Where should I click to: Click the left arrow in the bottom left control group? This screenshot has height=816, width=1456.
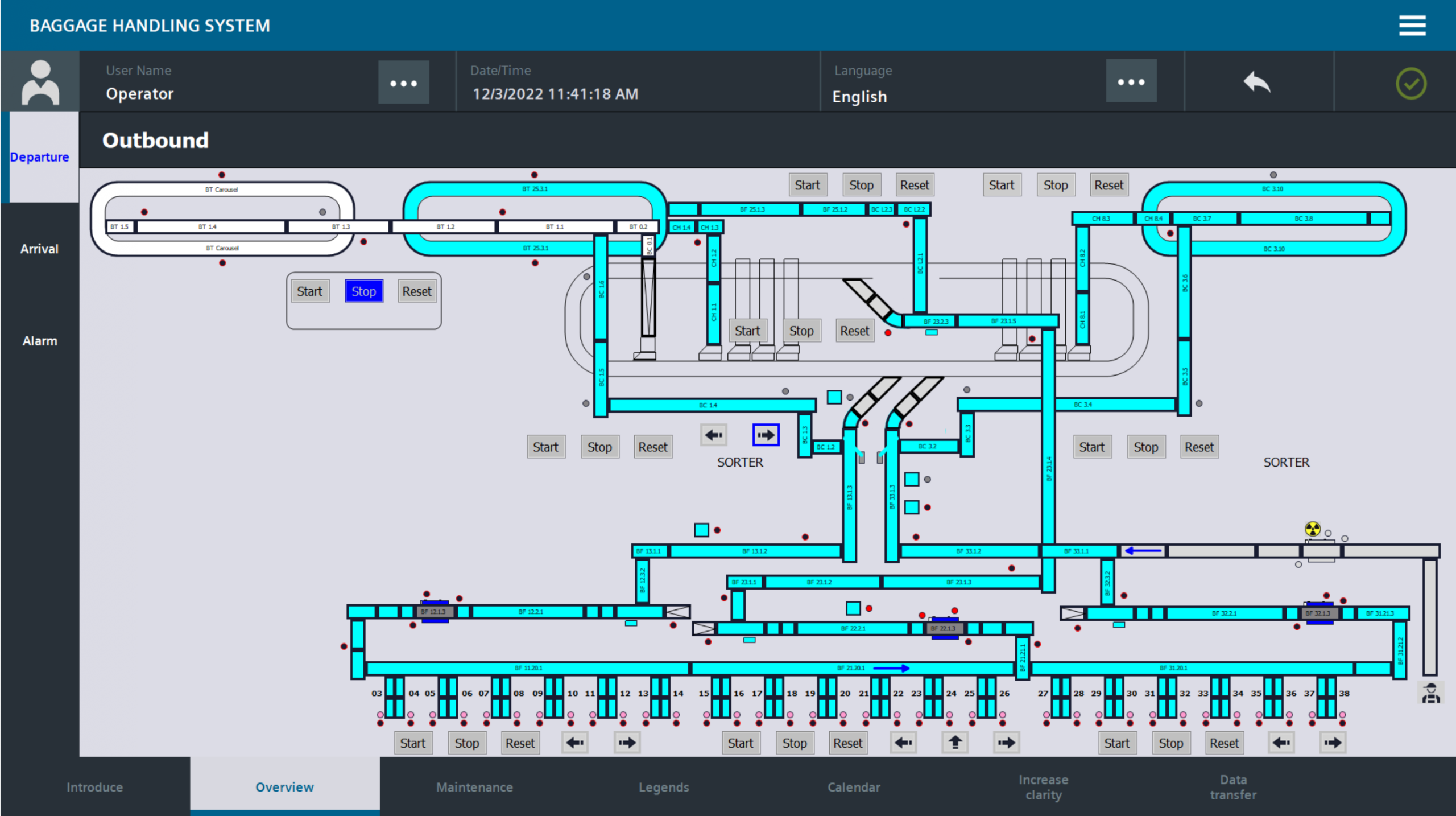tap(575, 743)
